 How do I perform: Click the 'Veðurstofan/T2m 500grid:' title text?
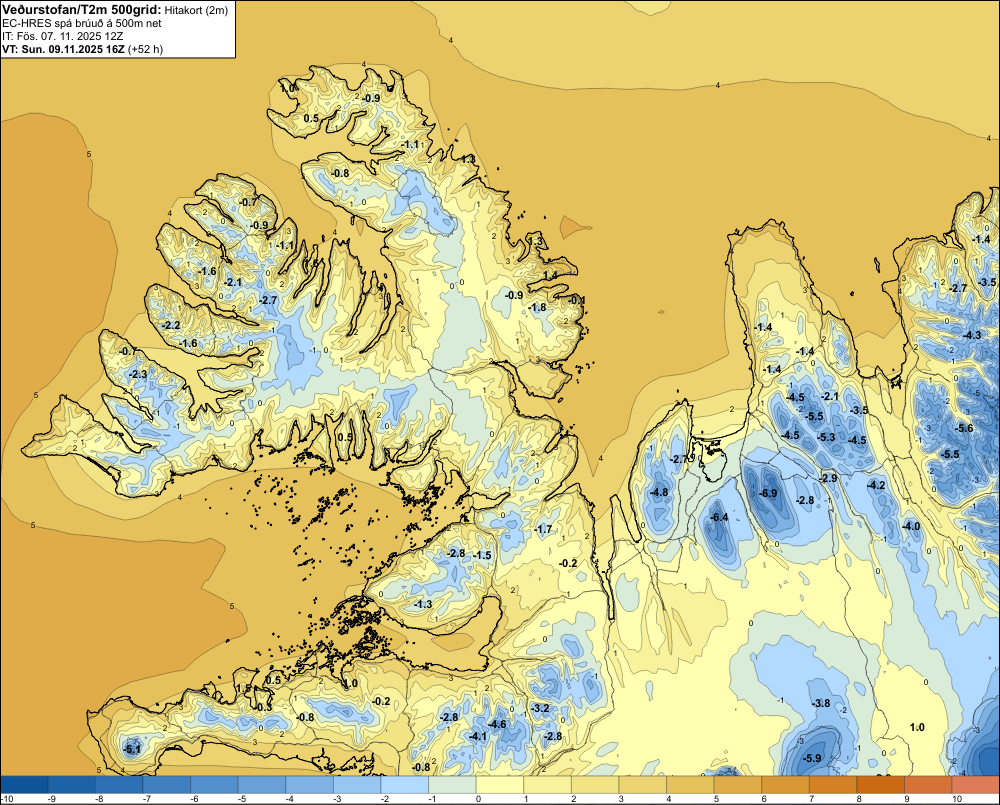82,10
